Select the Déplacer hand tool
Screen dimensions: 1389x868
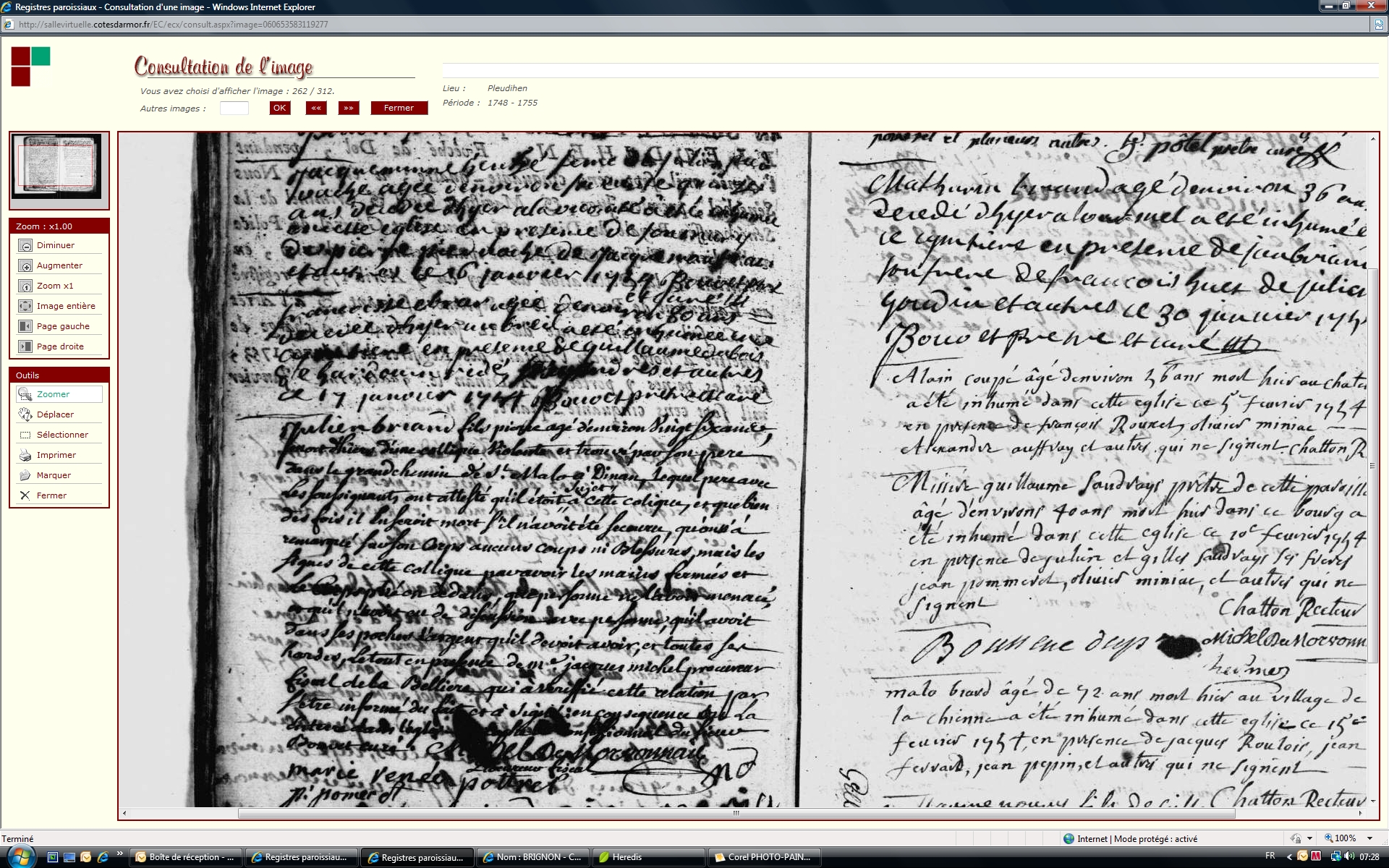pyautogui.click(x=25, y=414)
